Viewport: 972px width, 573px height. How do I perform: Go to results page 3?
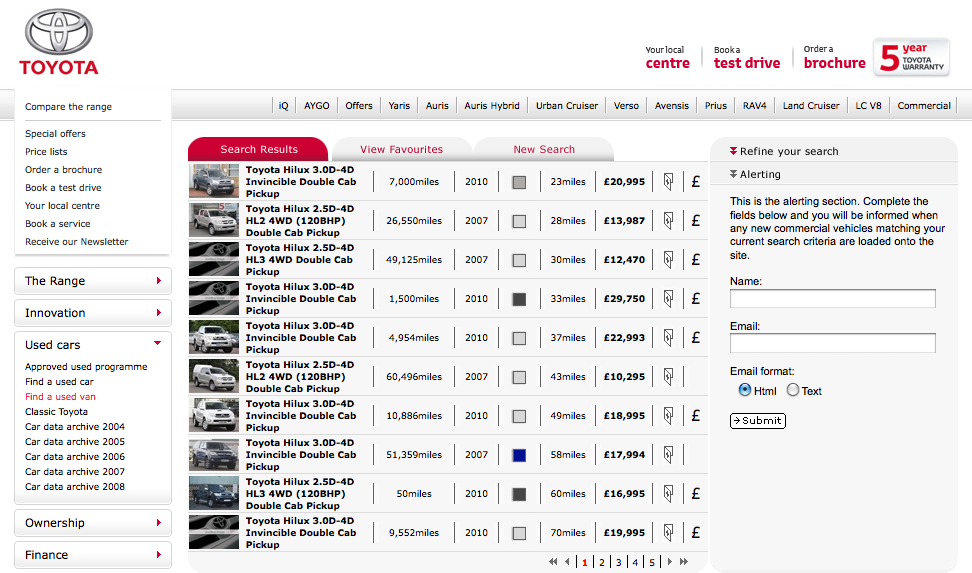tap(618, 562)
